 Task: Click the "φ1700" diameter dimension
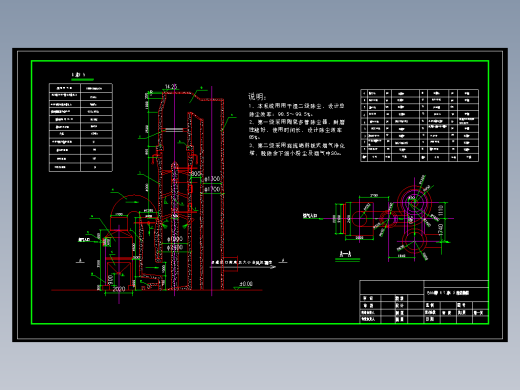click(x=212, y=189)
